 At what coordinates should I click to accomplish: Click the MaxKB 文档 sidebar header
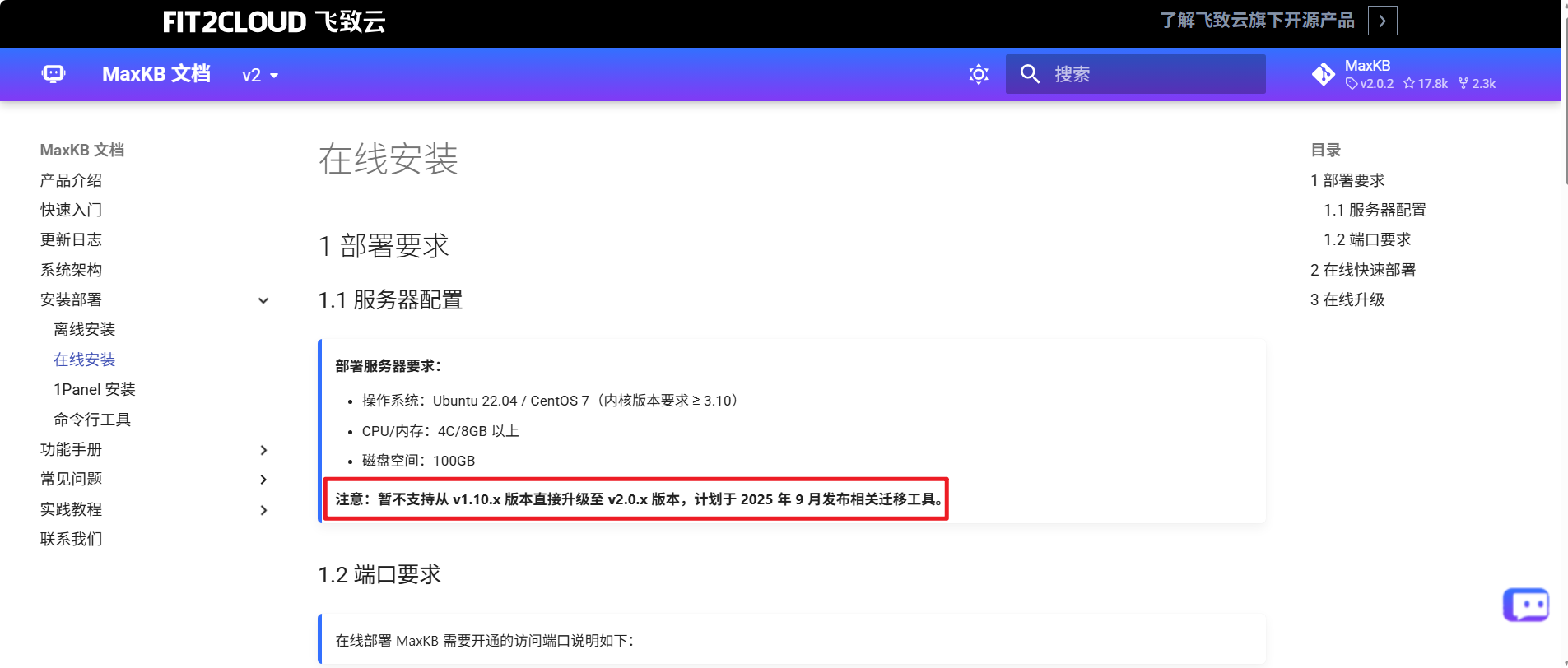(x=82, y=150)
